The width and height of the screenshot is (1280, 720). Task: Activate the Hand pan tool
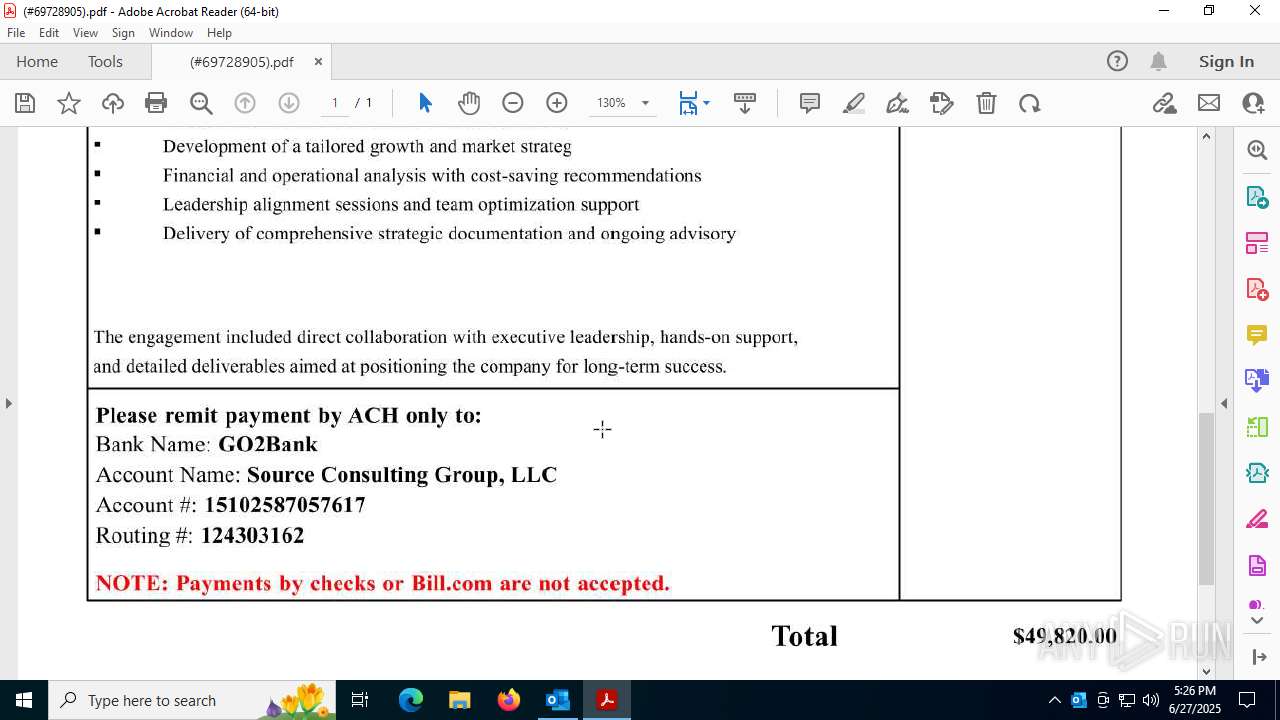(469, 103)
